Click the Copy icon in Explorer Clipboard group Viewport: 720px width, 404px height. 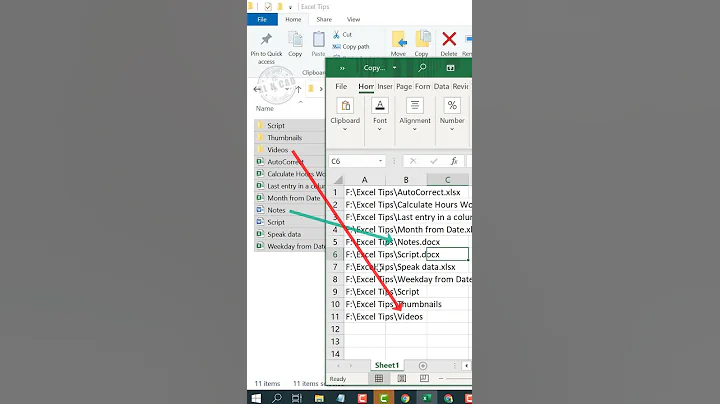tap(295, 44)
